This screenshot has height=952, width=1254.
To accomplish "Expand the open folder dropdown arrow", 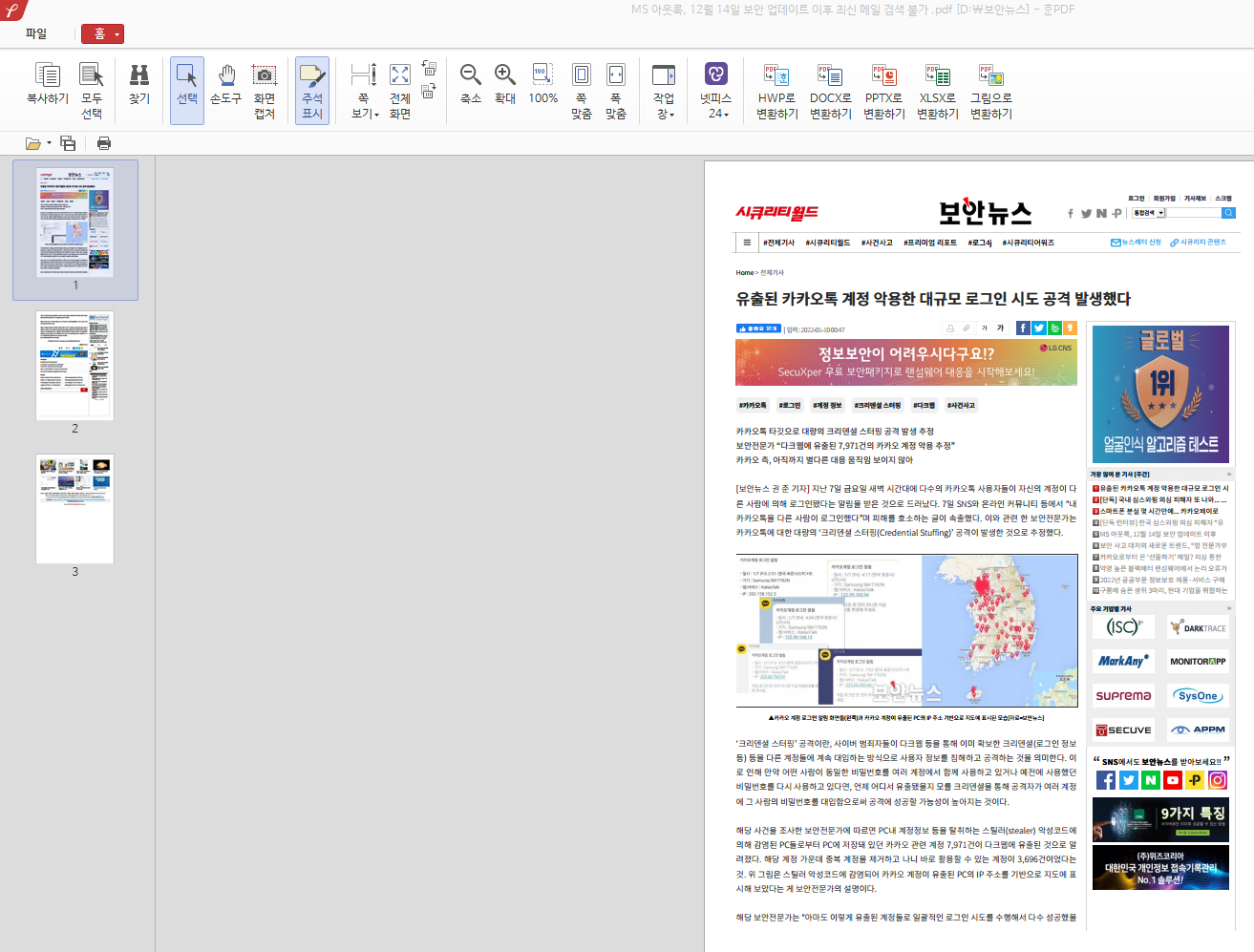I will 49,144.
